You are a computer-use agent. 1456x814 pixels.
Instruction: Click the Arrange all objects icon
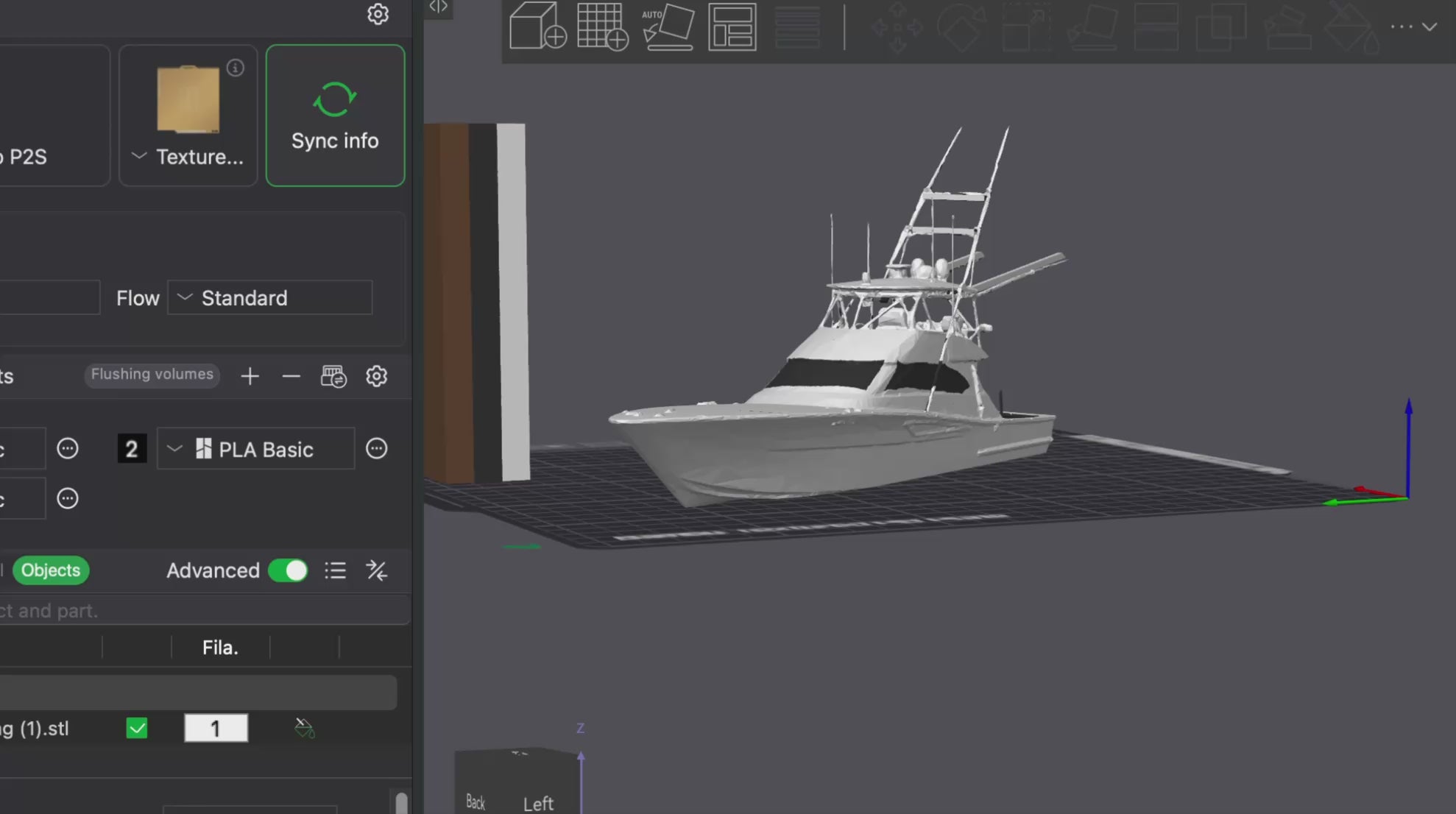[x=732, y=26]
